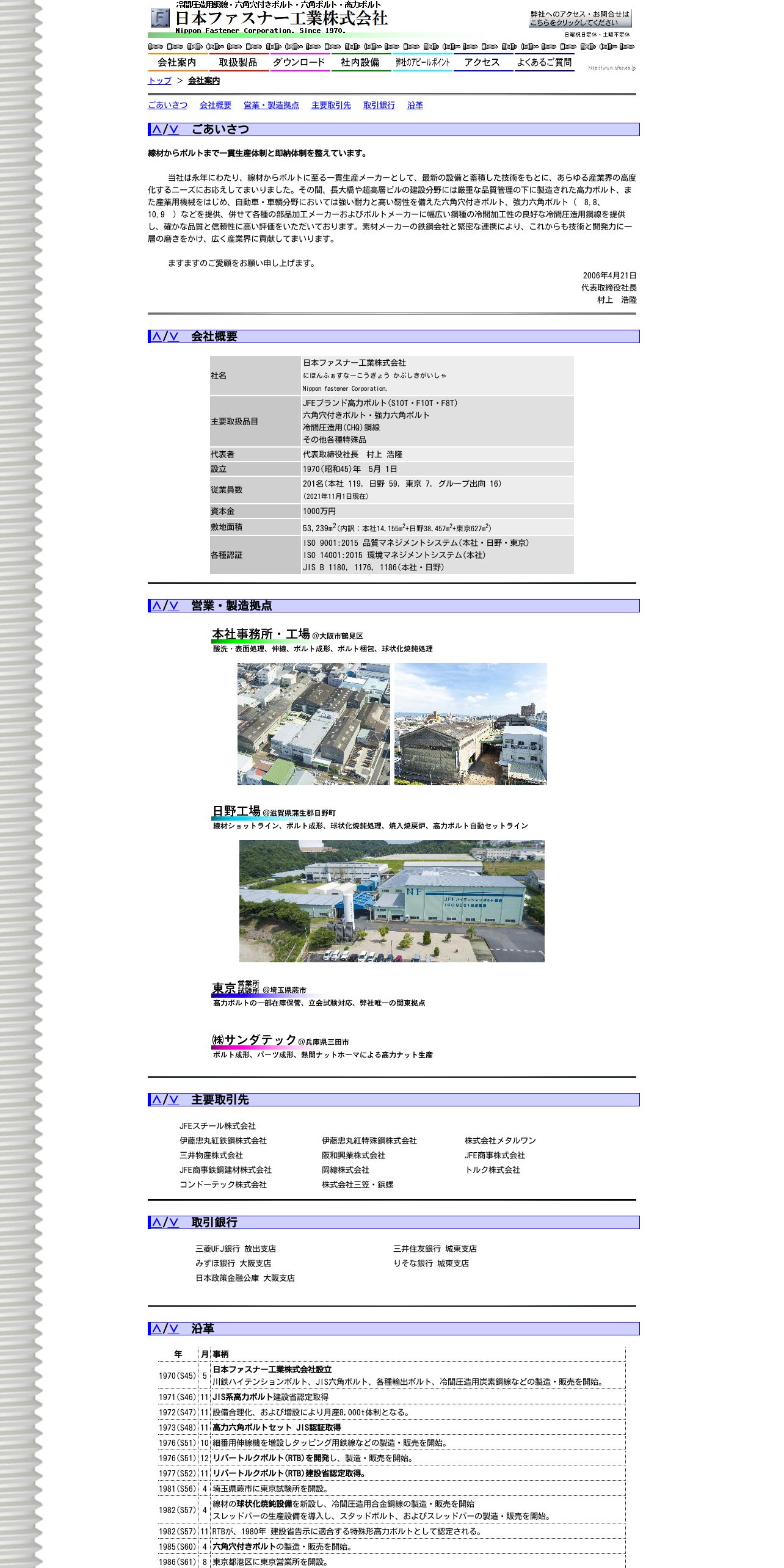Image resolution: width=784 pixels, height=1568 pixels.
Task: Open the よくあるご質問 navigation menu
Action: [x=544, y=62]
